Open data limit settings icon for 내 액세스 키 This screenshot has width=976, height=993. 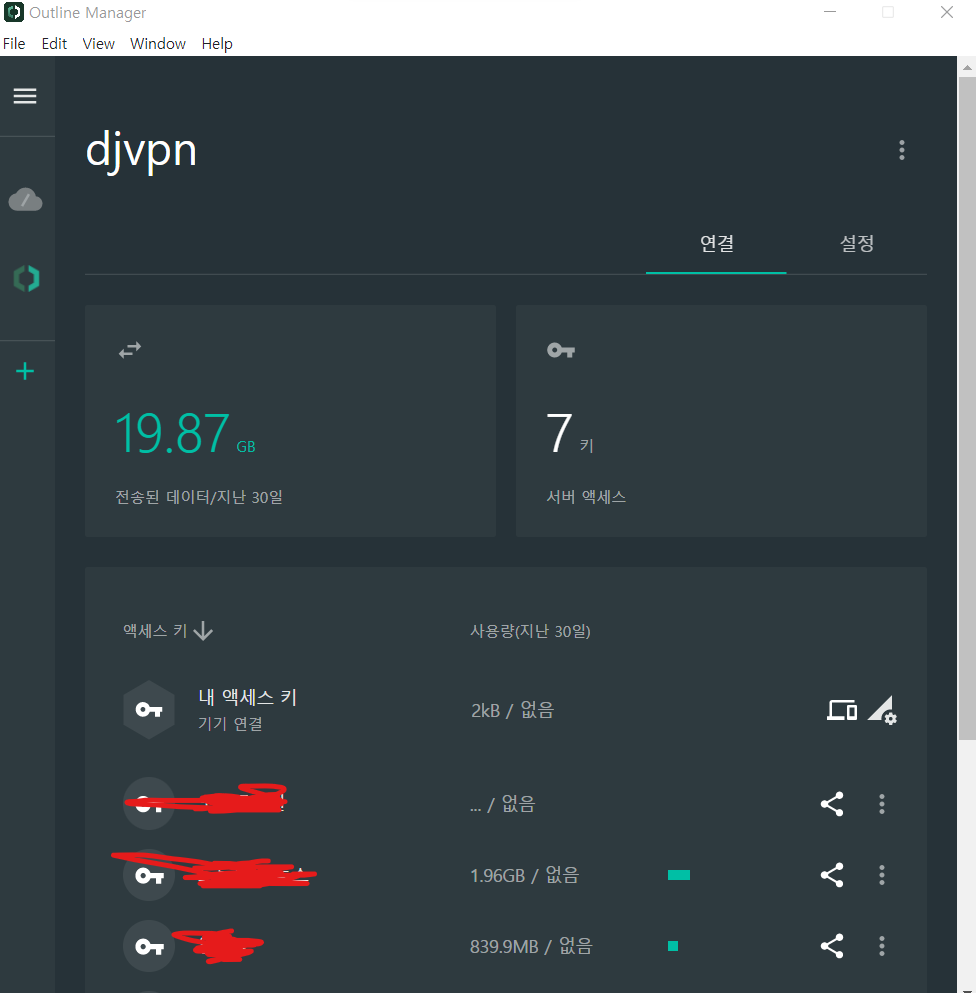coord(882,711)
